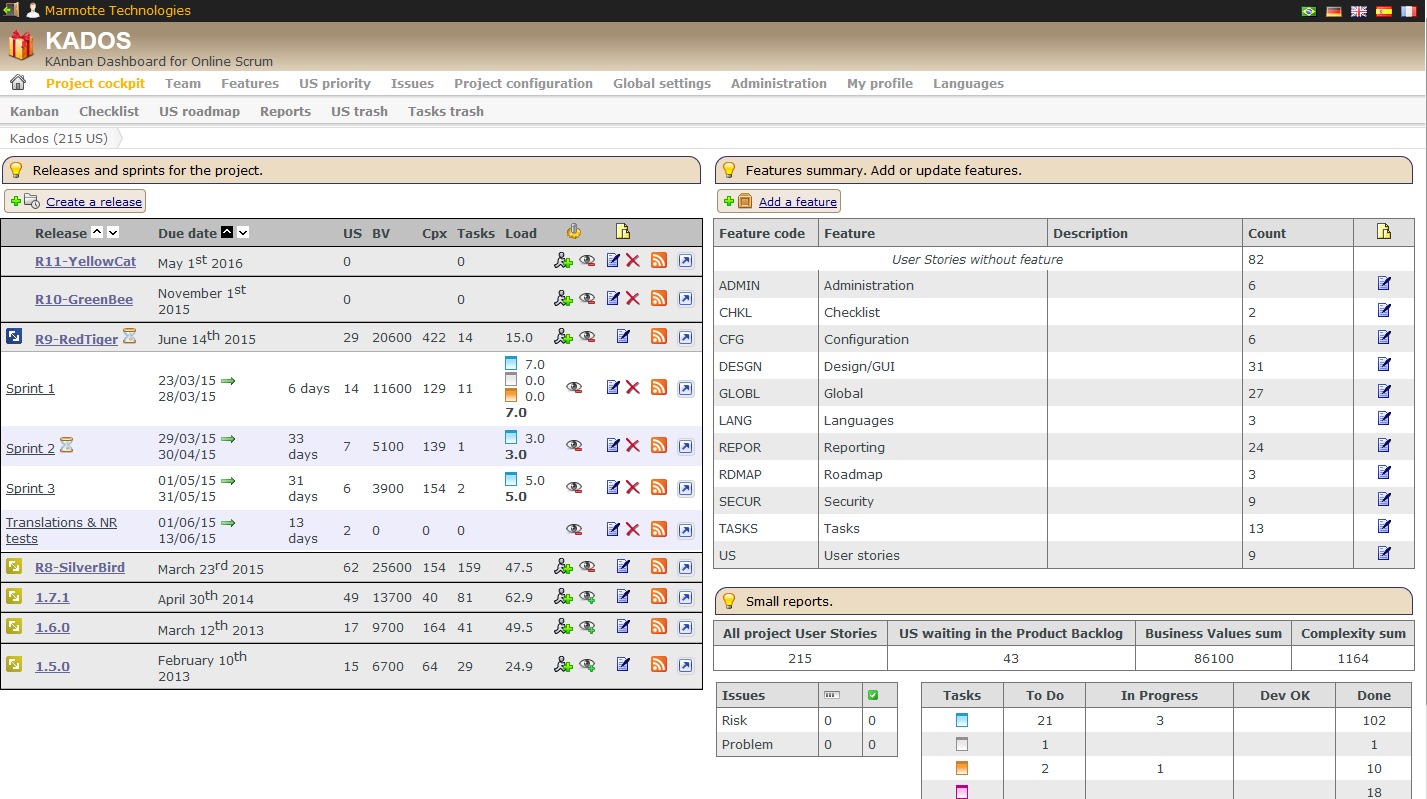This screenshot has width=1427, height=799.
Task: Open the RSS feed for R11-YellowCat release
Action: click(658, 260)
